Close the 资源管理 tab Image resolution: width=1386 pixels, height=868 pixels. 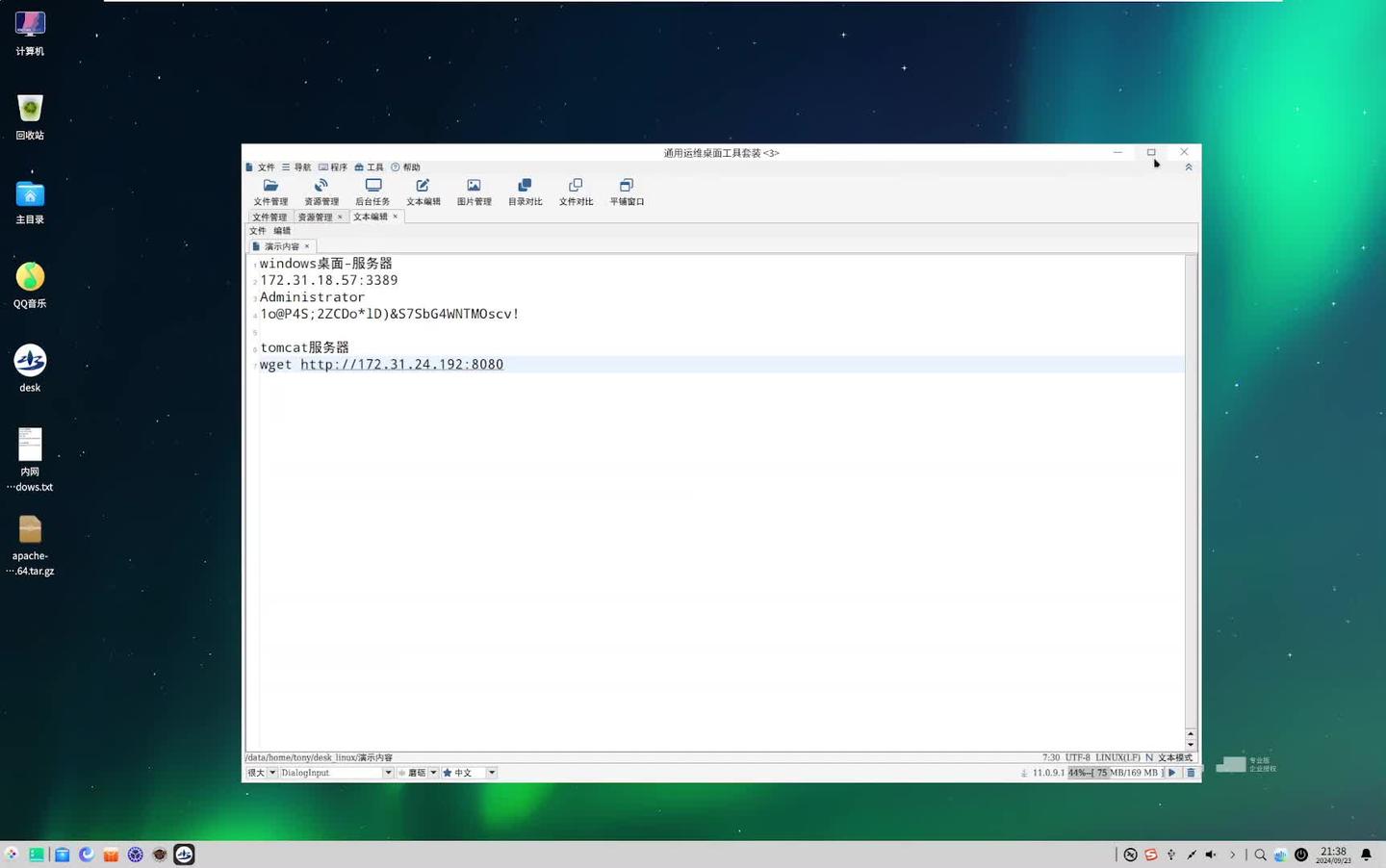tap(340, 217)
